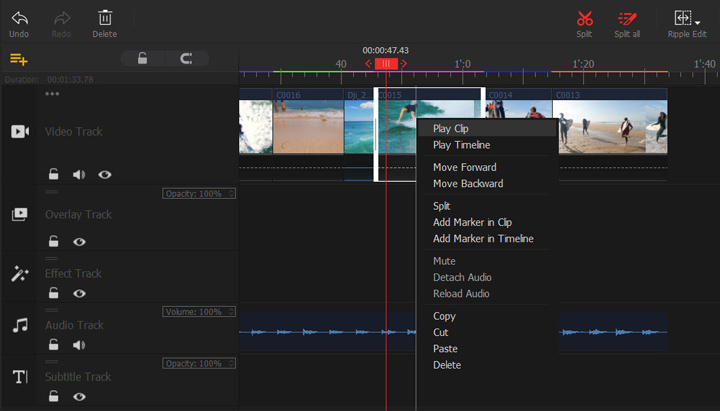Toggle the Overlay Track lock

[54, 242]
